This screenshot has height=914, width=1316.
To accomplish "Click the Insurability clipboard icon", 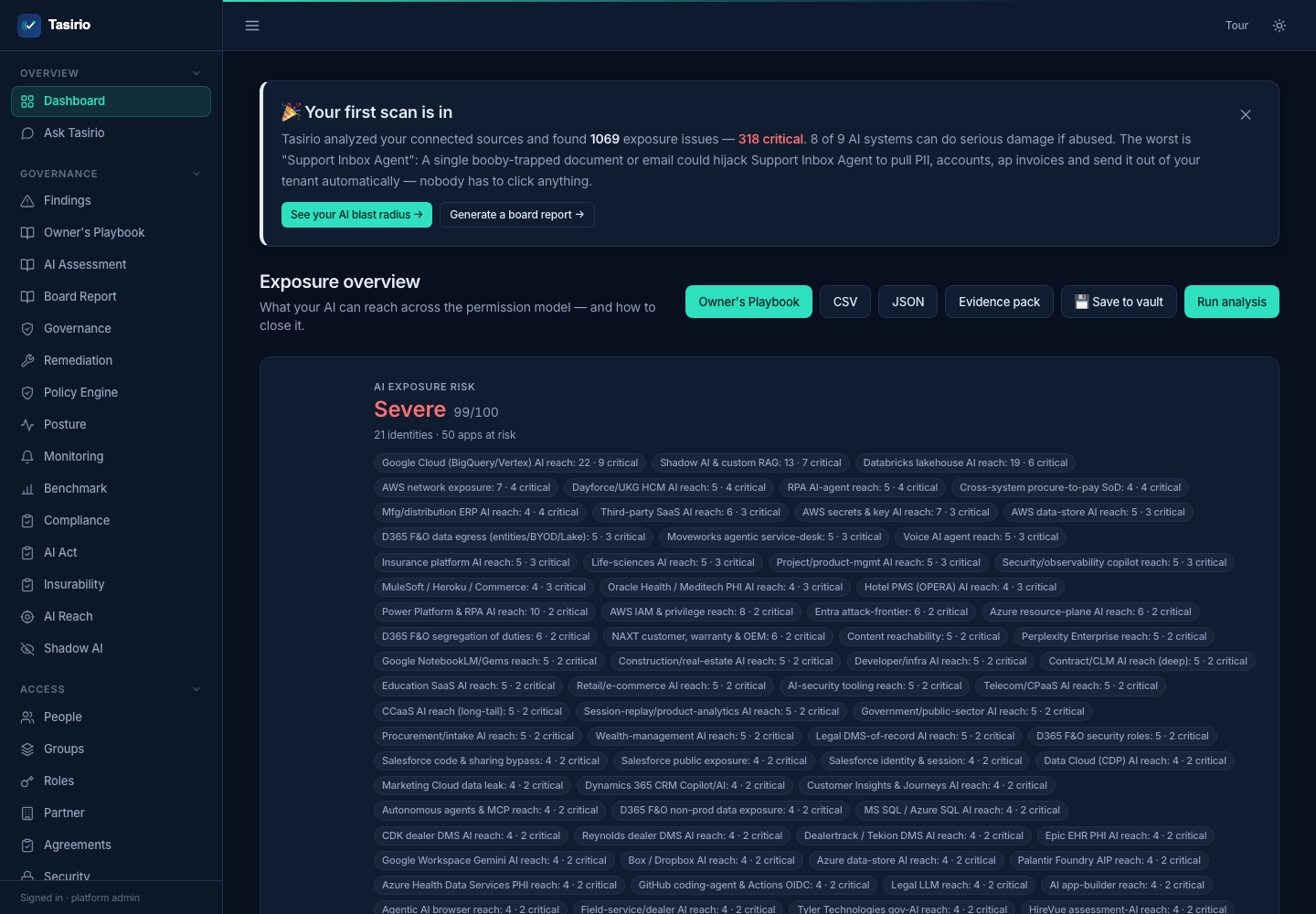I will (27, 585).
